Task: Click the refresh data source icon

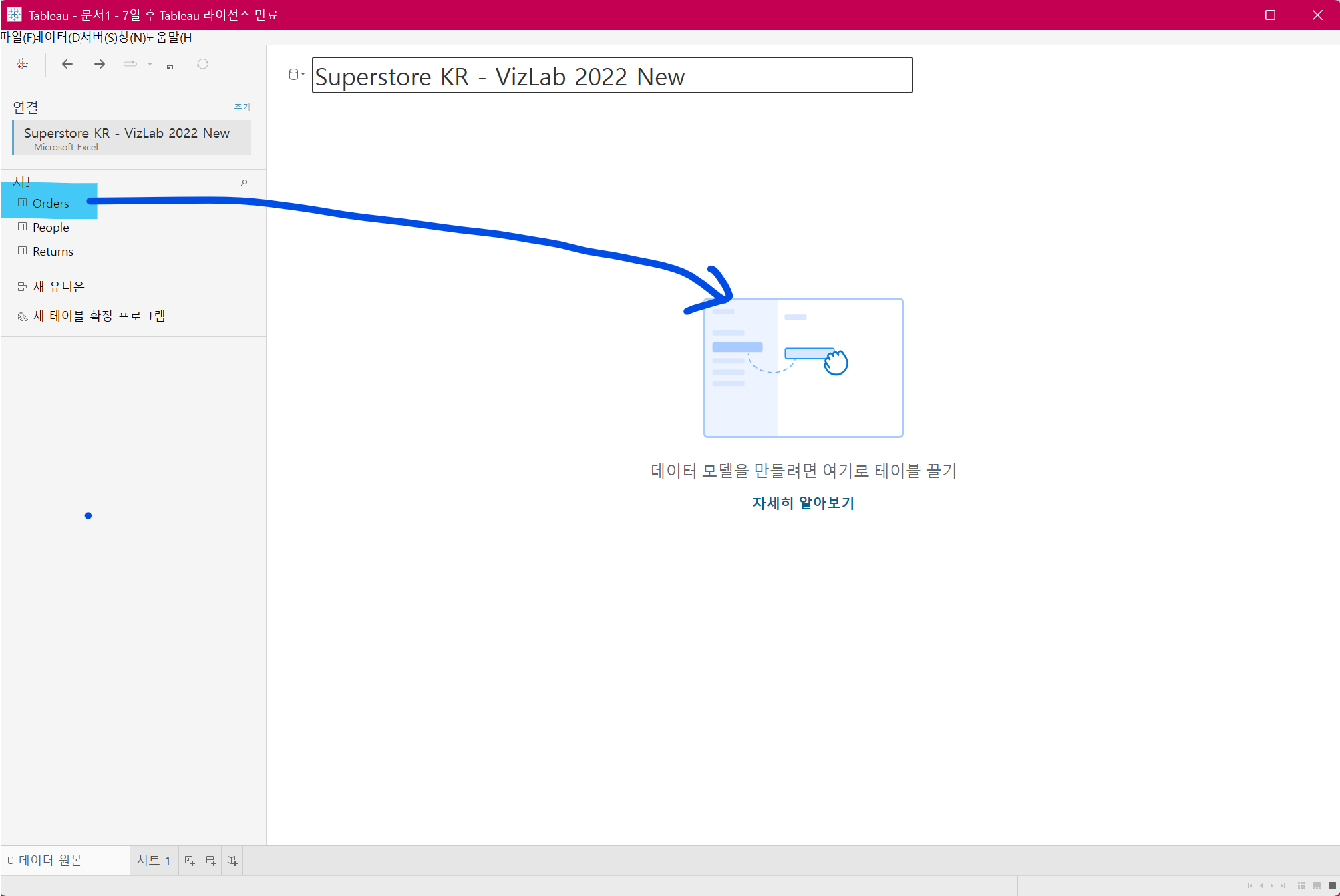Action: (x=203, y=64)
